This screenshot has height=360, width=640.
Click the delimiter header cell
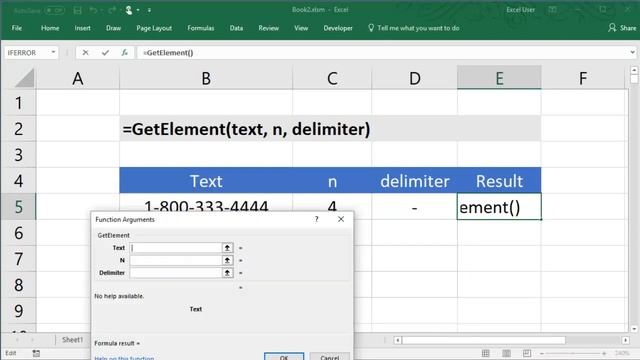tap(414, 180)
